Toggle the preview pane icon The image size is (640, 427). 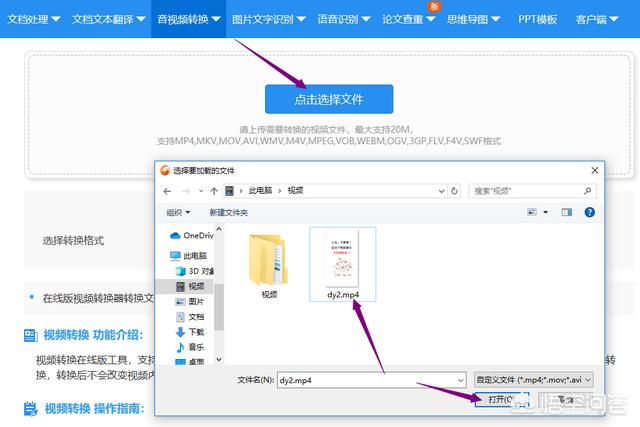(x=566, y=212)
